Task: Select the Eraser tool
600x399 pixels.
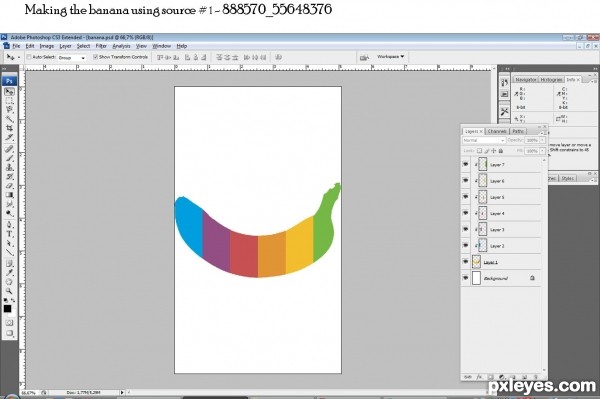Action: point(9,186)
